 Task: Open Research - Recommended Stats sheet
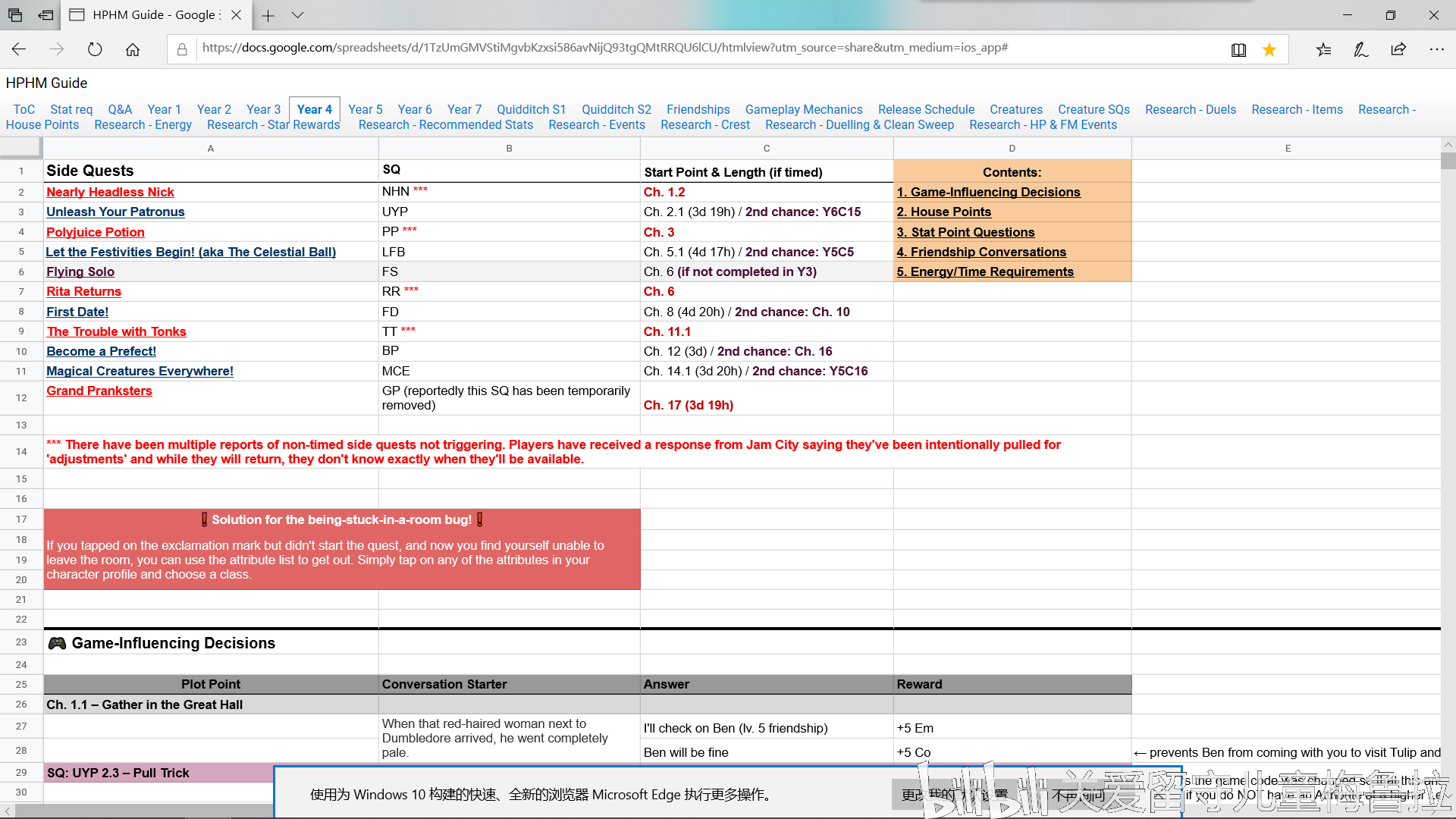pos(446,124)
